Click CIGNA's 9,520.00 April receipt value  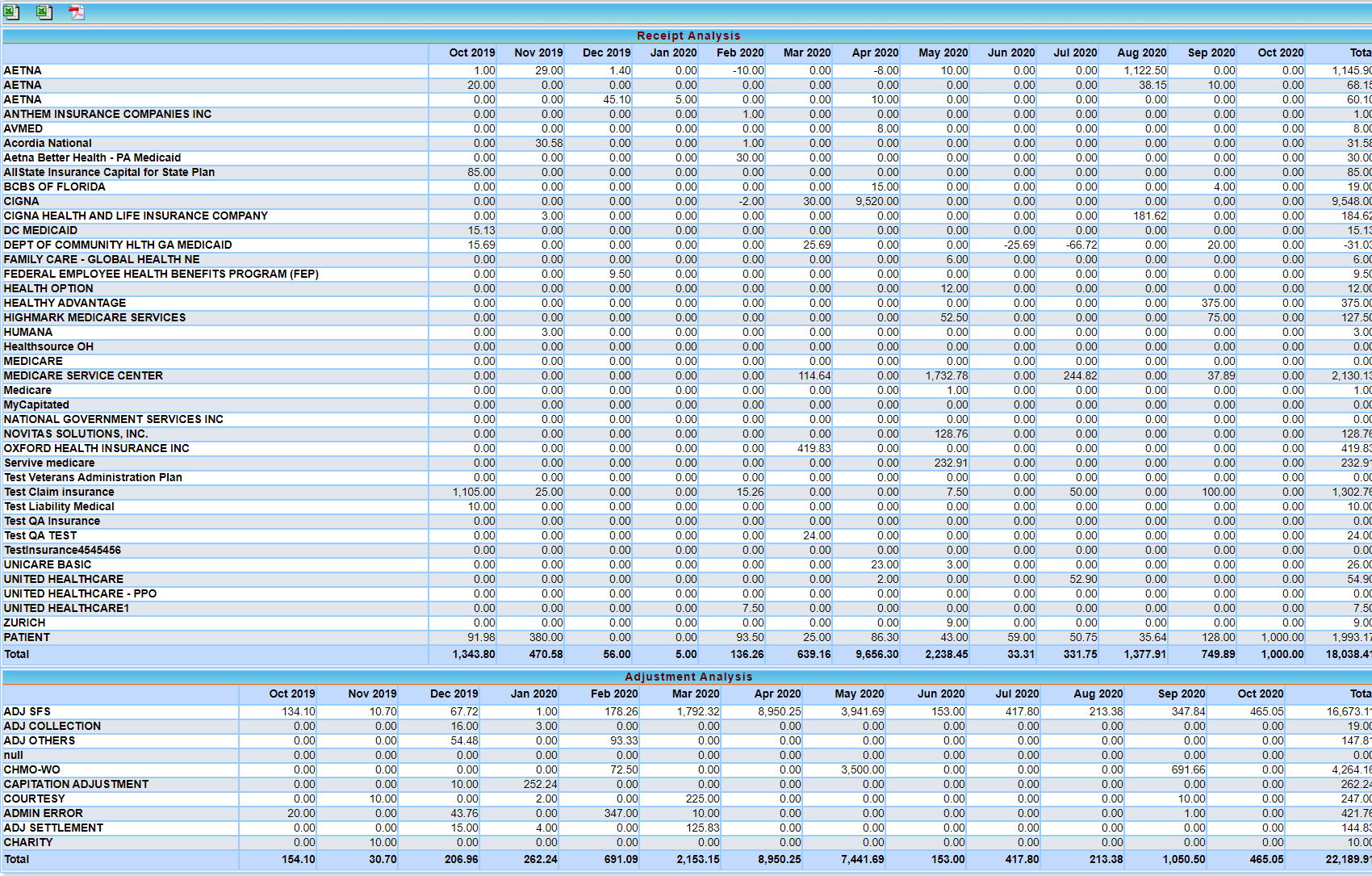[876, 201]
